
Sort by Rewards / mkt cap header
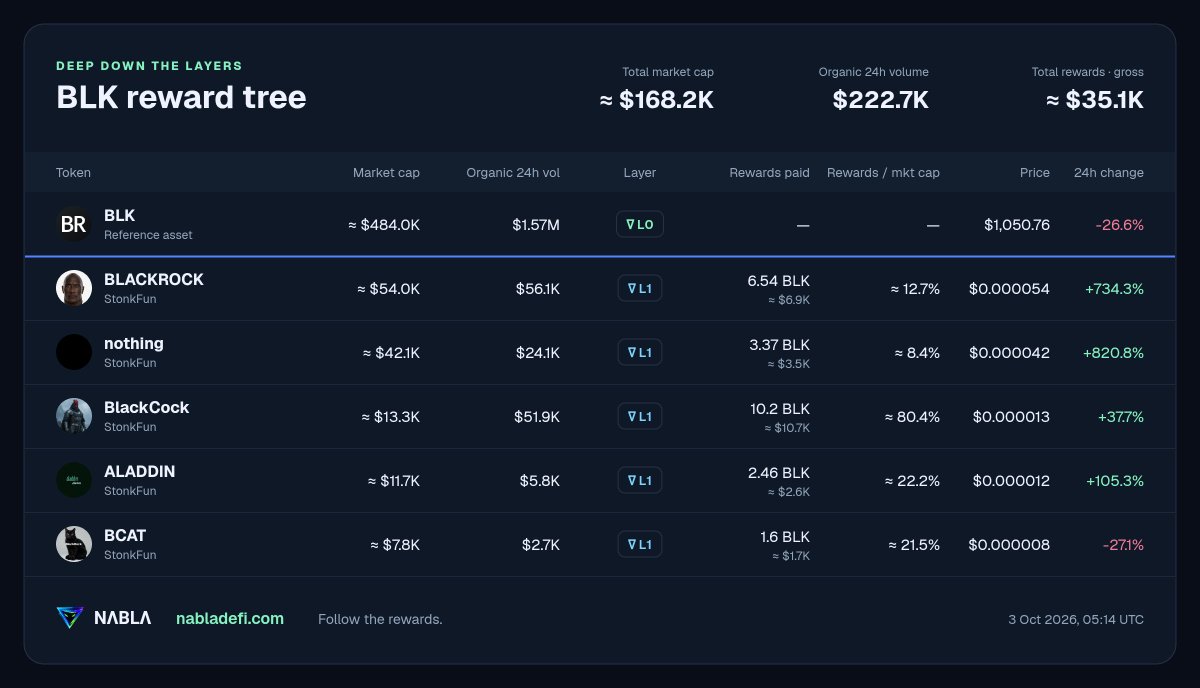883,173
